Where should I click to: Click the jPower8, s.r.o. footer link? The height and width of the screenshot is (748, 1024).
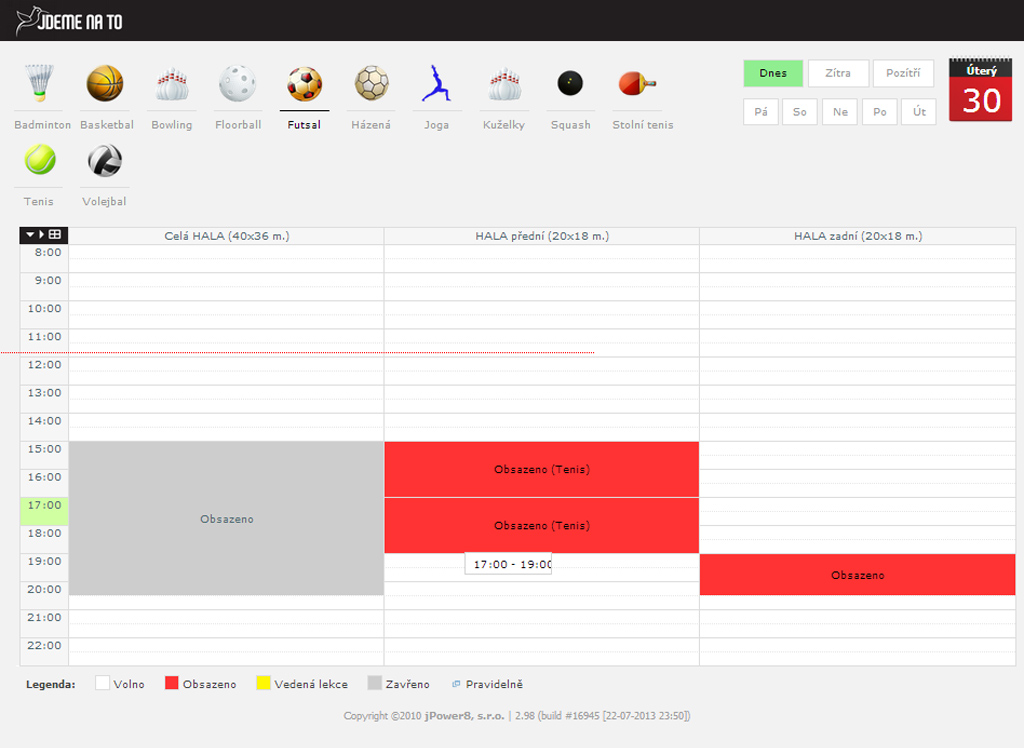[465, 716]
